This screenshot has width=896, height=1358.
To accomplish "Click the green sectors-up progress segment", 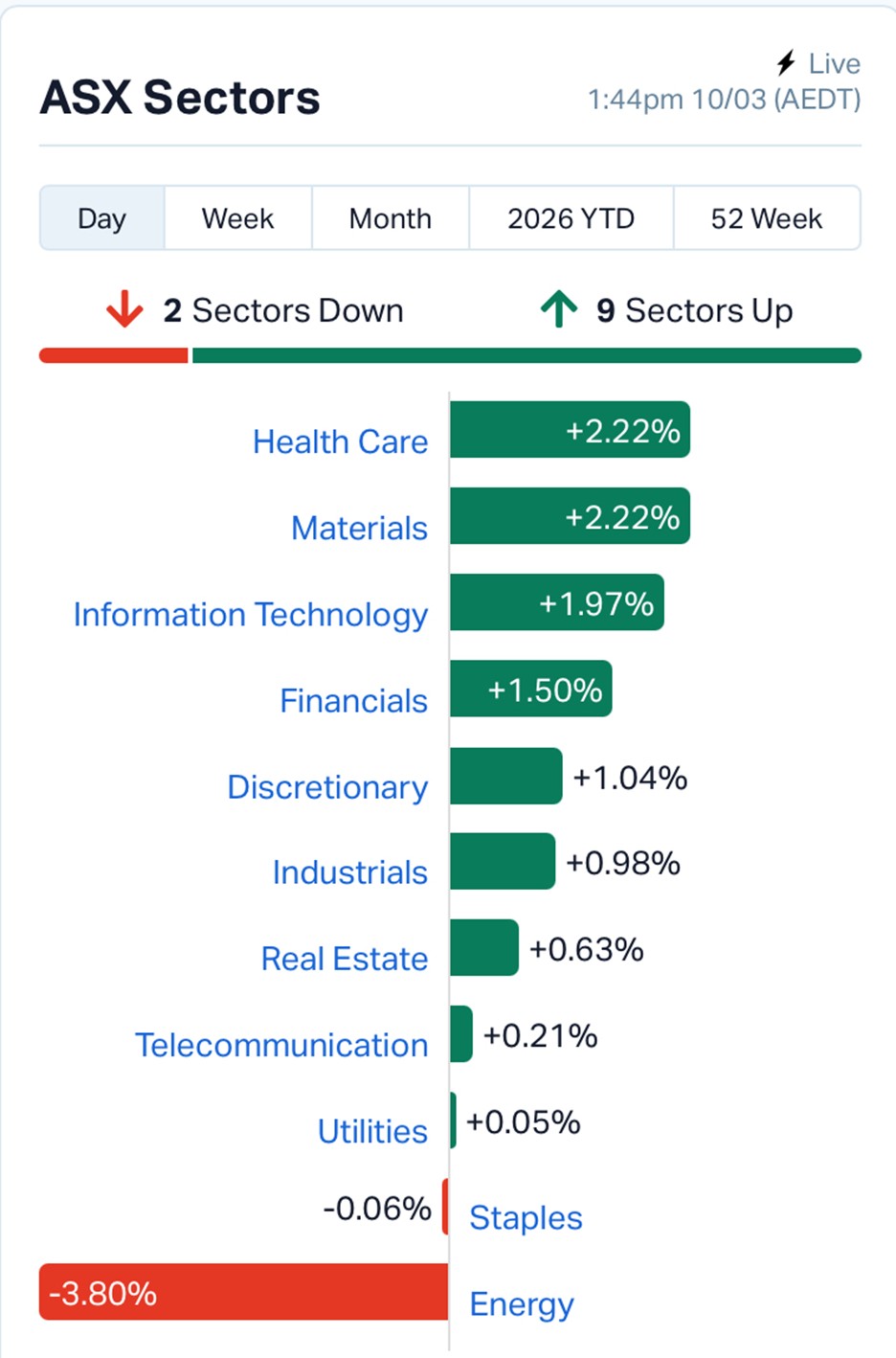I will point(526,356).
